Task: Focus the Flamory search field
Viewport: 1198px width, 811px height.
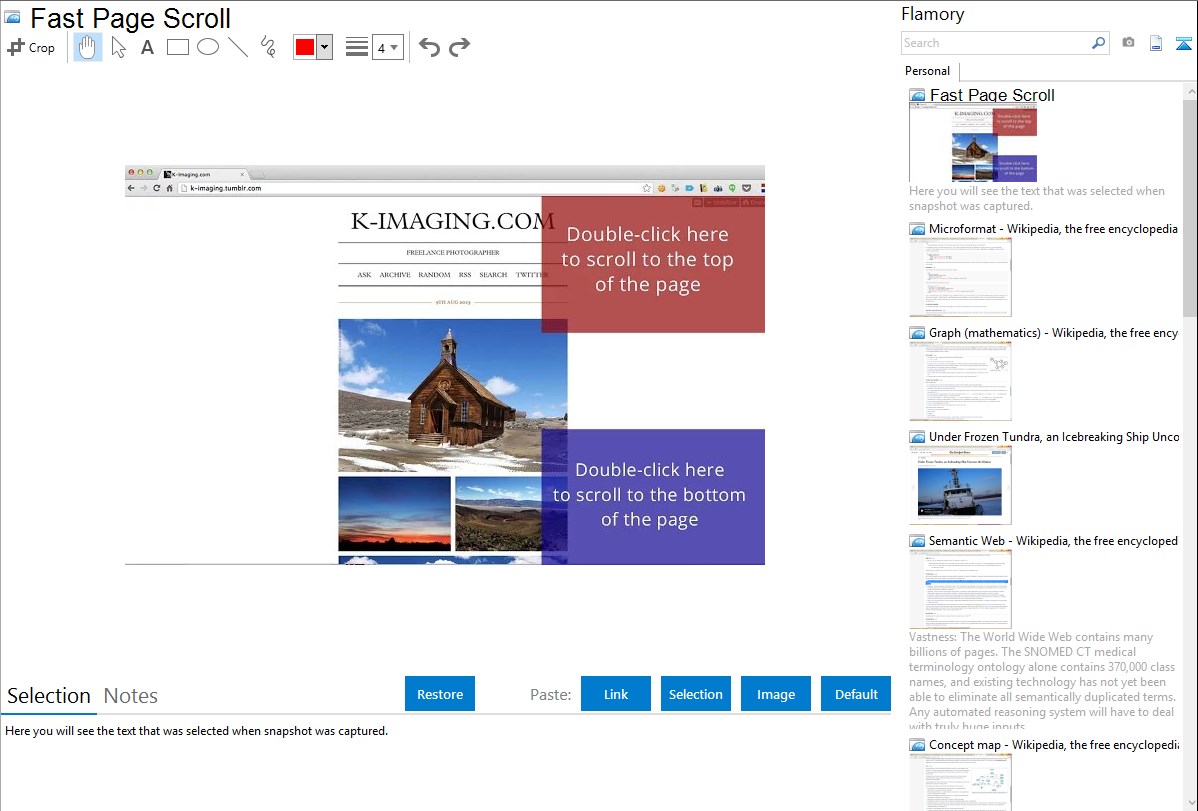Action: pos(995,43)
